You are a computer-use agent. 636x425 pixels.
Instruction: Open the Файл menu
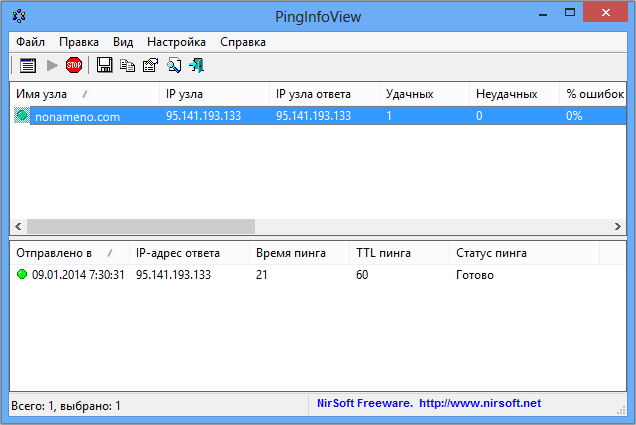30,42
